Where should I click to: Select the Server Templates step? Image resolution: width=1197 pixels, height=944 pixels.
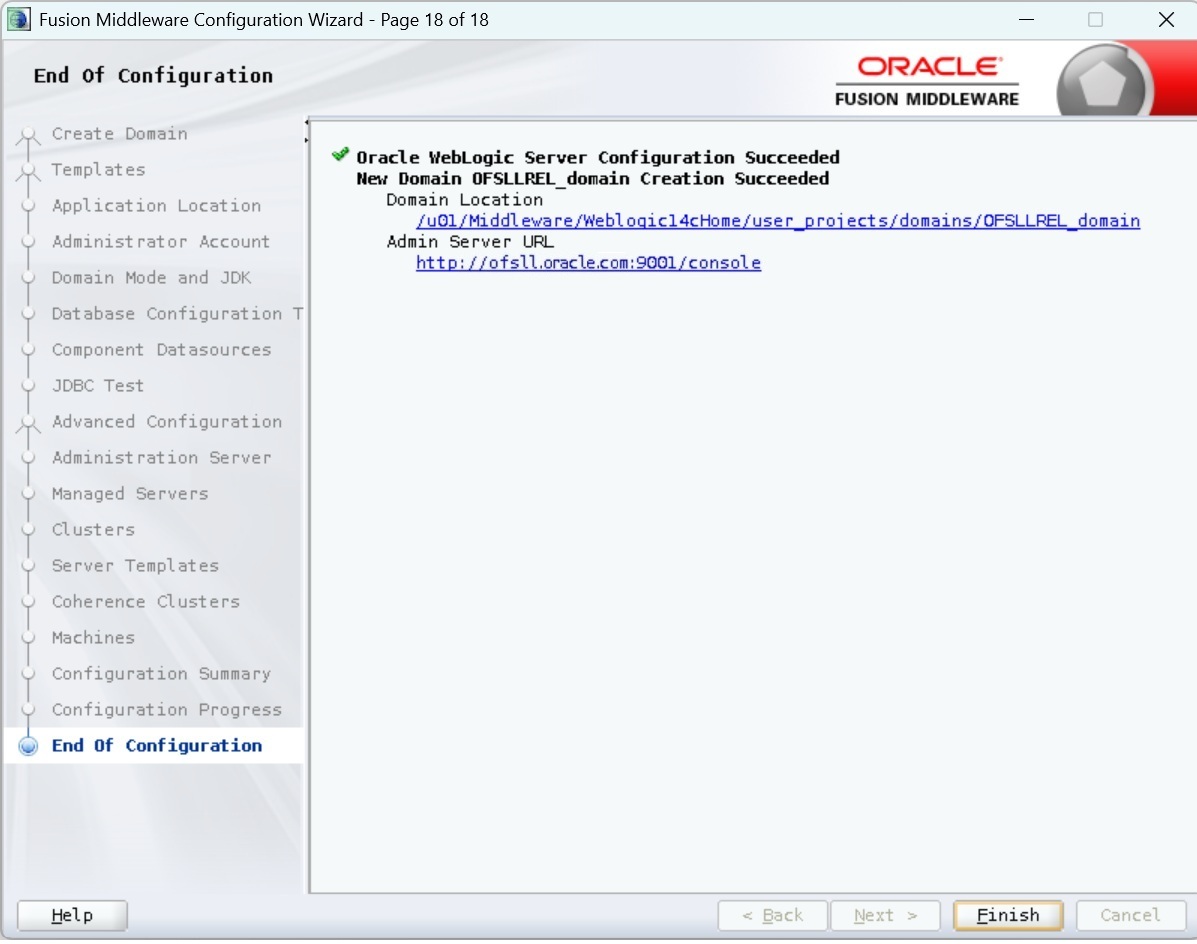point(135,565)
